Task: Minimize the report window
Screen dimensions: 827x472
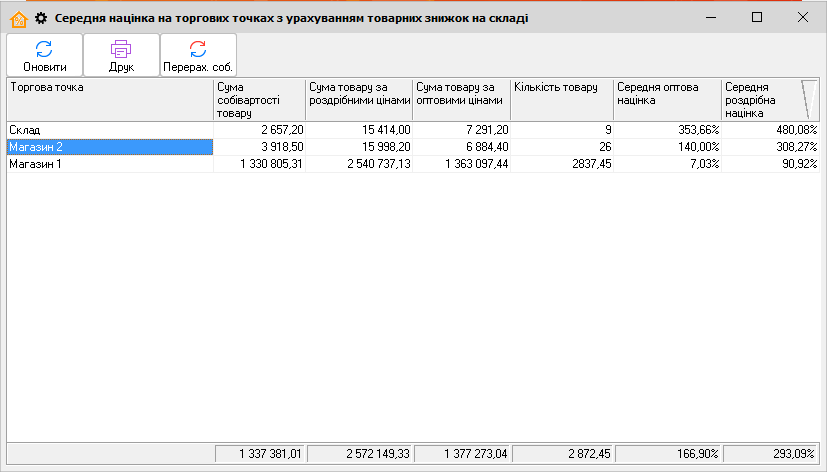Action: (x=710, y=17)
